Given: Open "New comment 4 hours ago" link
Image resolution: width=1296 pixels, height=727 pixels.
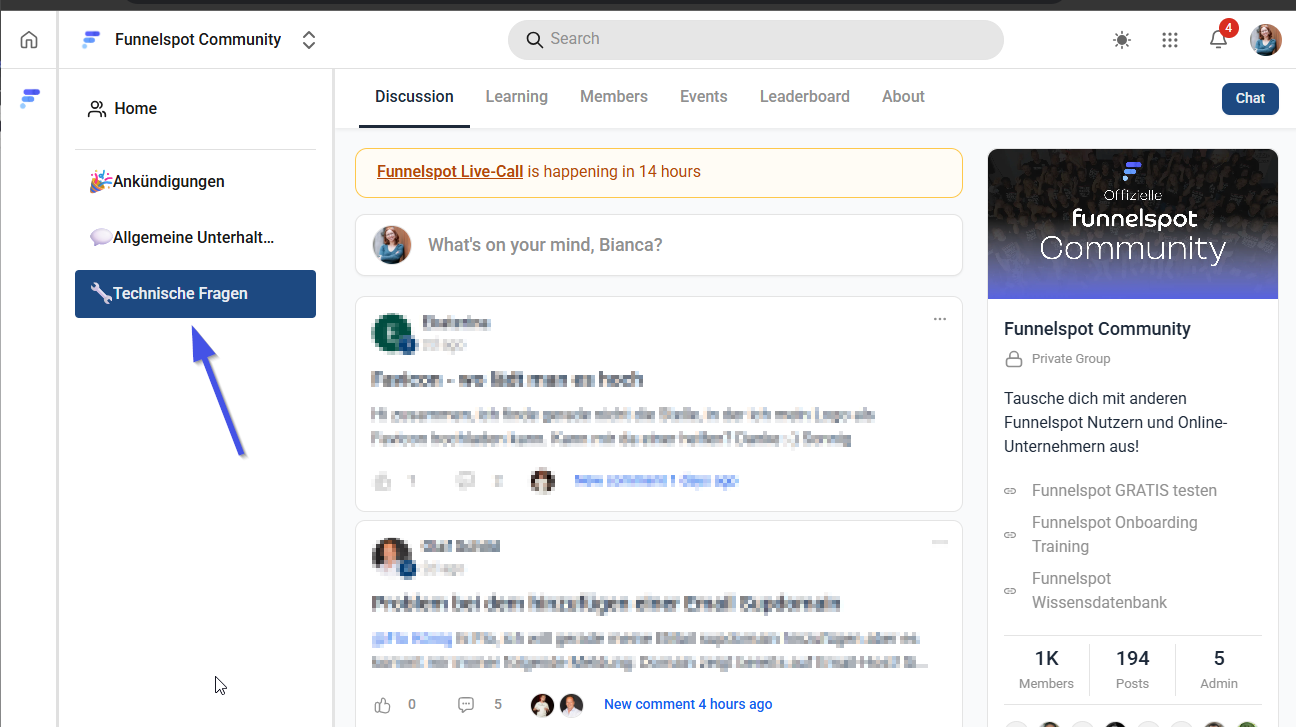Looking at the screenshot, I should pyautogui.click(x=688, y=705).
